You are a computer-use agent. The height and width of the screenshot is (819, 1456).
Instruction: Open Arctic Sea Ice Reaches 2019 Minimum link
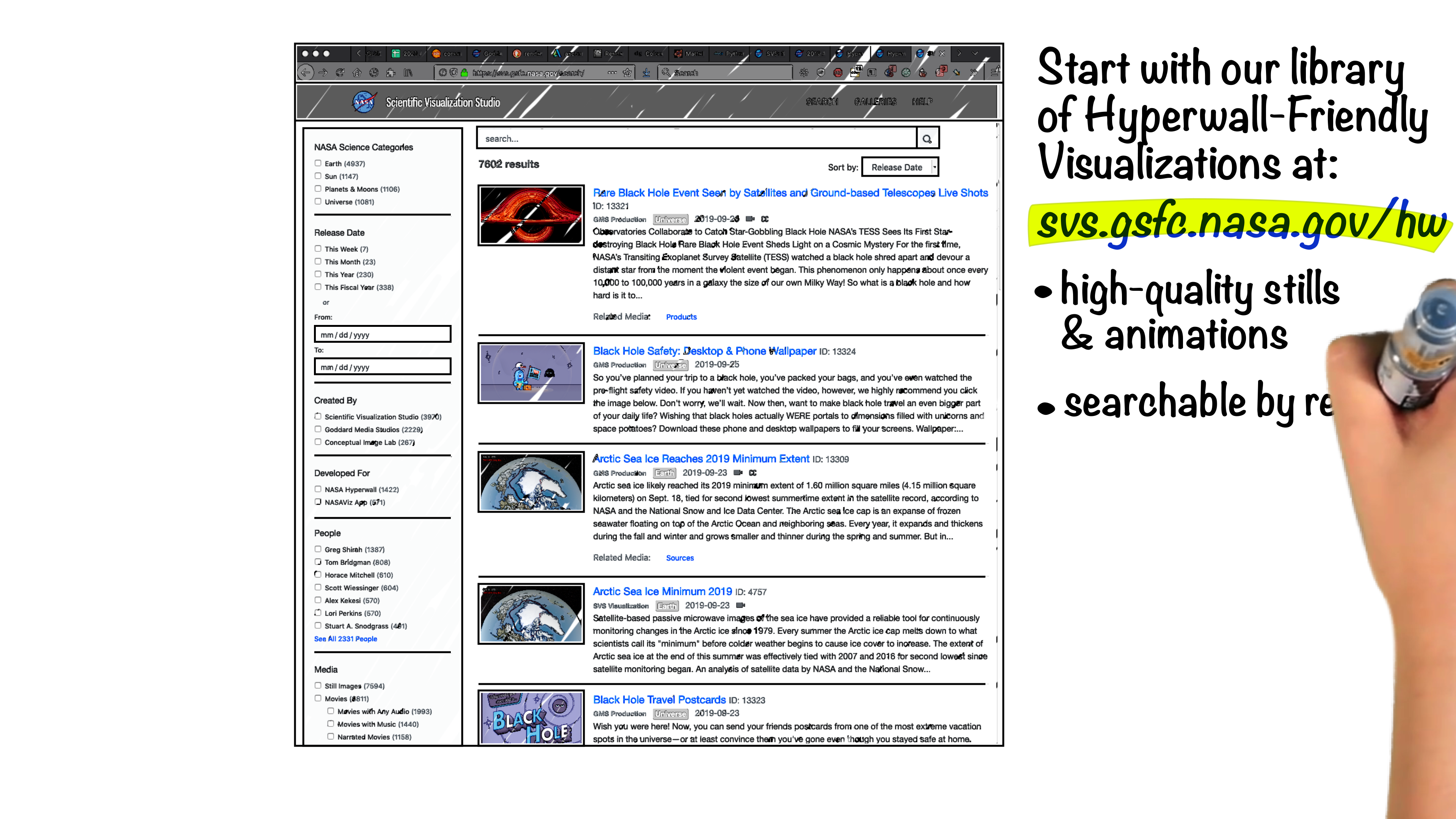[701, 459]
